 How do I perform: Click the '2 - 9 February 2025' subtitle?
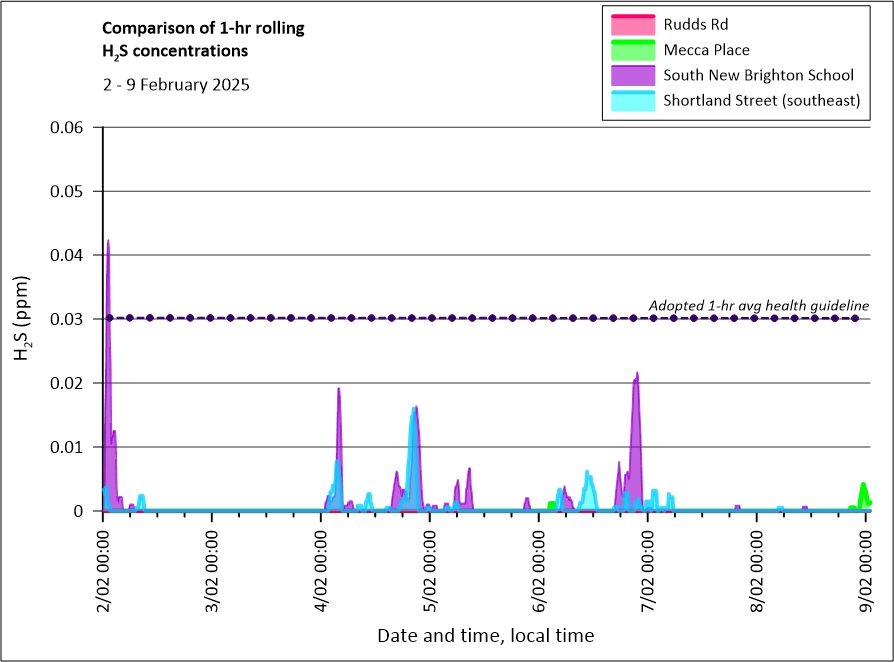point(176,85)
